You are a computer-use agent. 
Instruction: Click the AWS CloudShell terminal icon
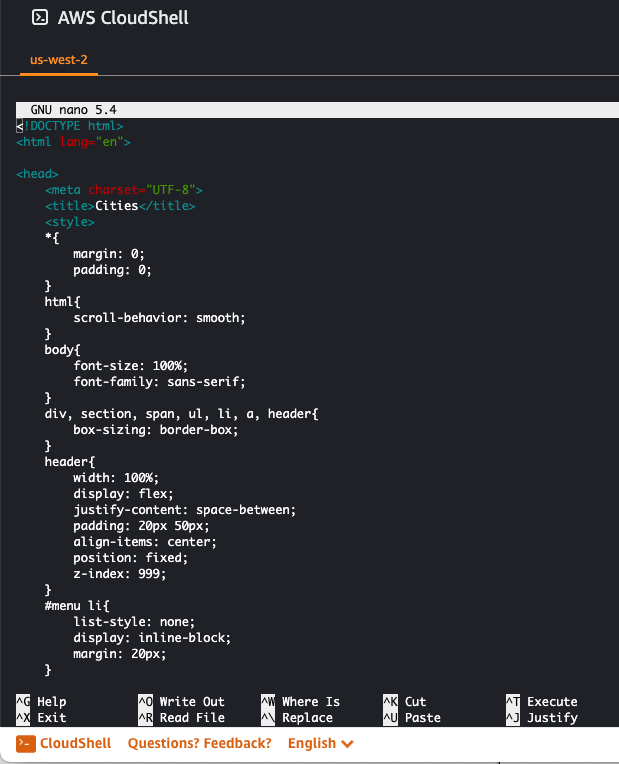40,18
